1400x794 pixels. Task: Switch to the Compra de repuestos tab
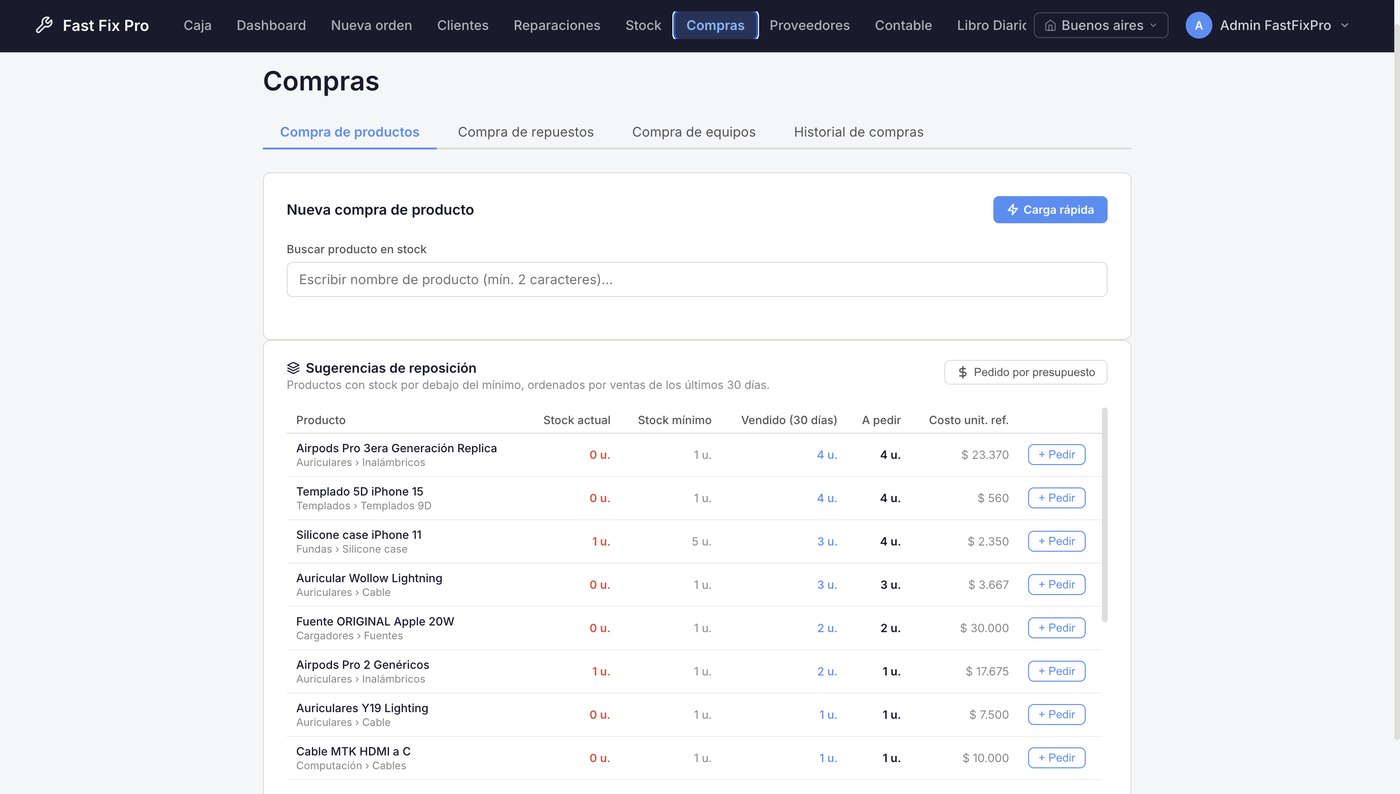pos(526,132)
